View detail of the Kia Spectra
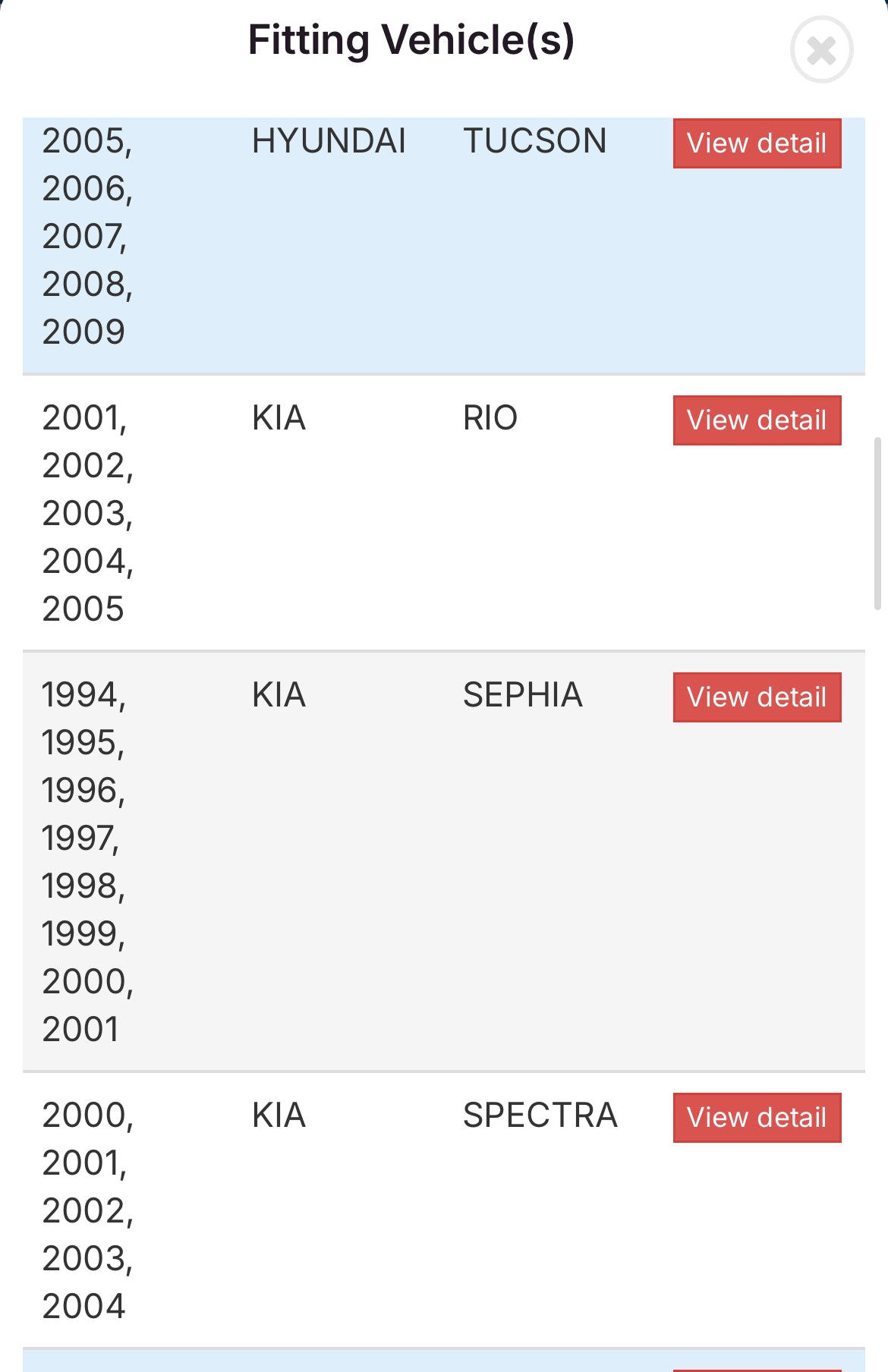 757,1118
